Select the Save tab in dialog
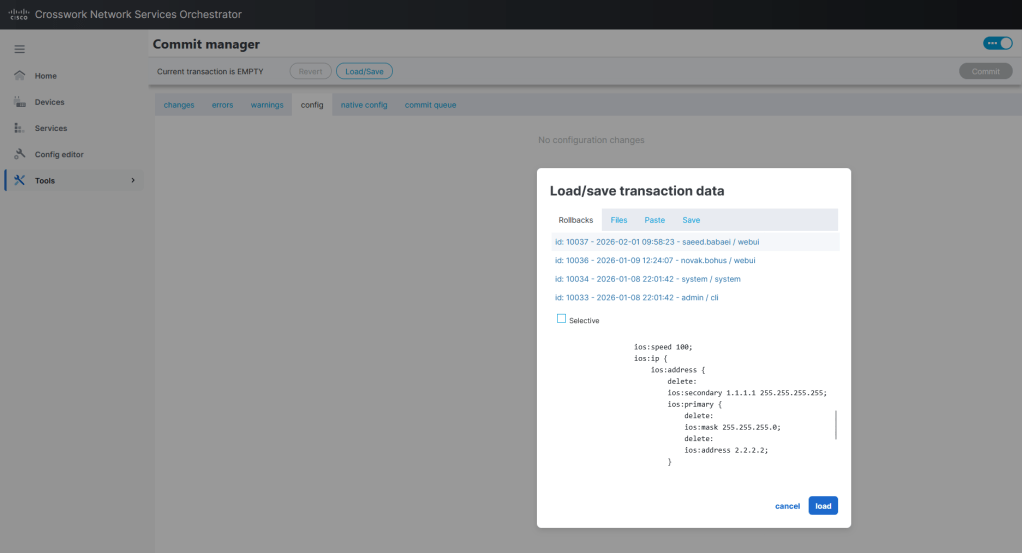Viewport: 1022px width, 553px height. coord(691,220)
